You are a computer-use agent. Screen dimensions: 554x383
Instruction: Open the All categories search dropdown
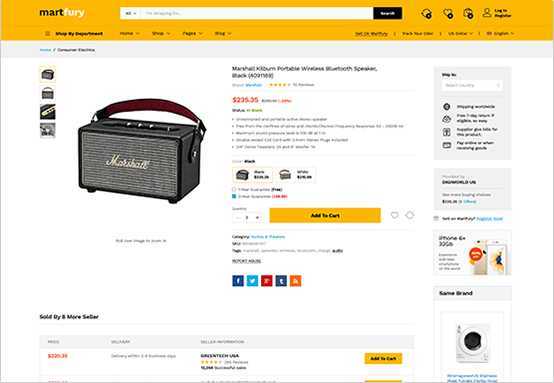pyautogui.click(x=131, y=13)
